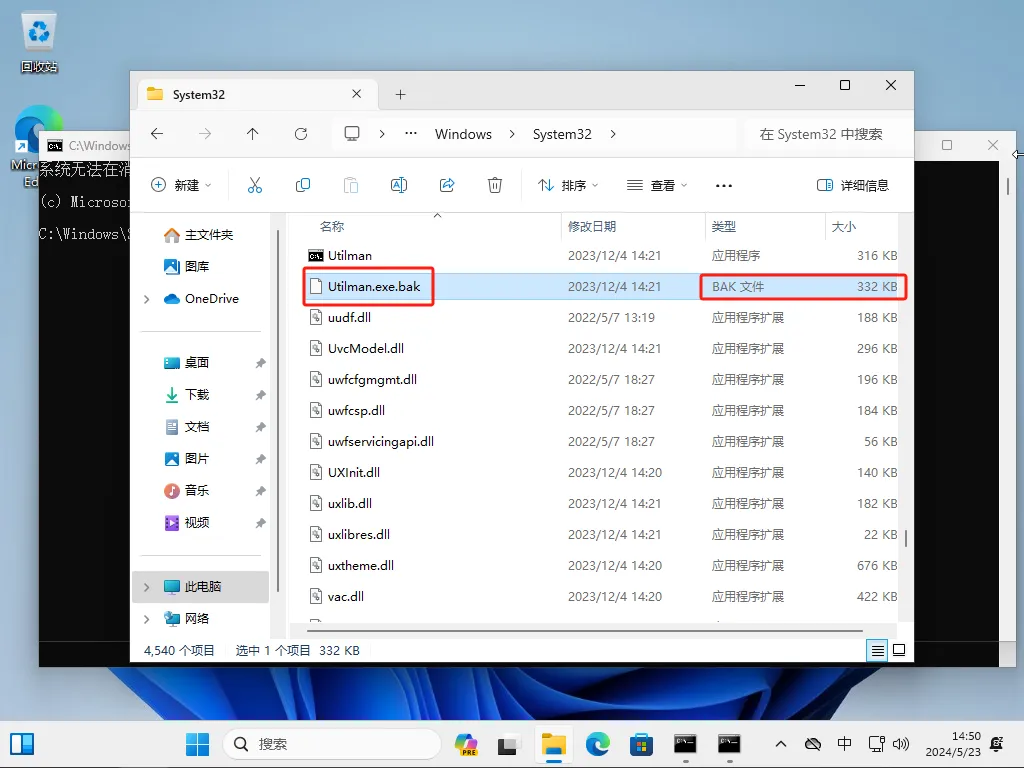Click the Share icon in toolbar

447,185
